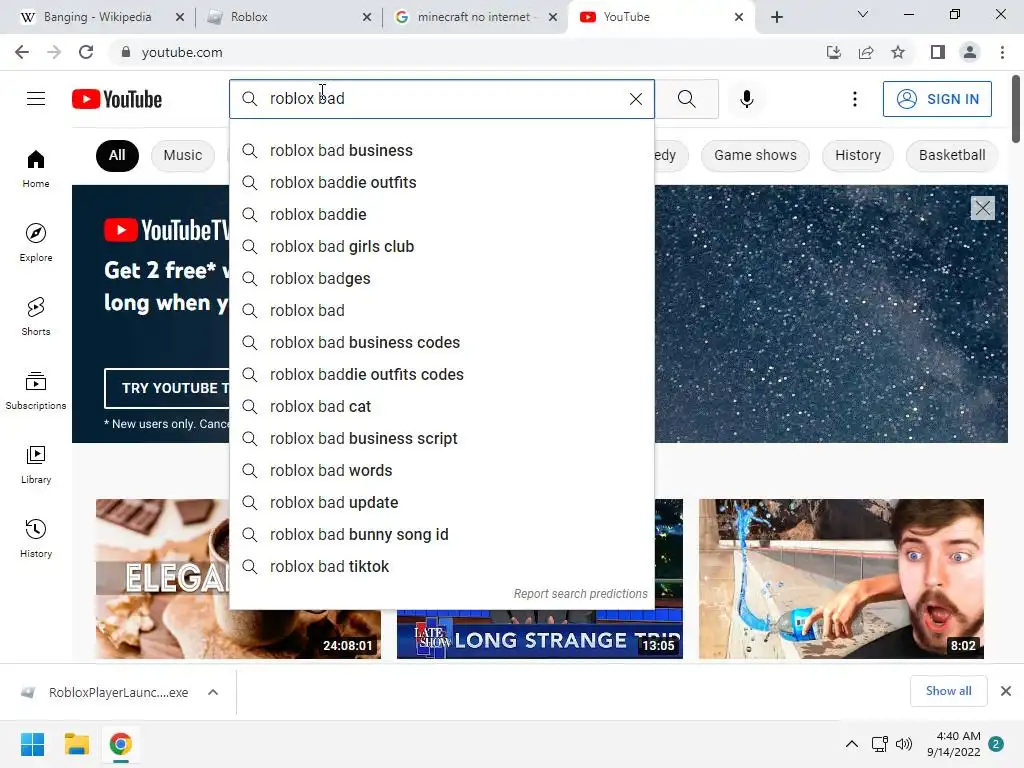Screen dimensions: 1024x768
Task: Choose suggestion 'roblox badges'
Action: (441, 278)
